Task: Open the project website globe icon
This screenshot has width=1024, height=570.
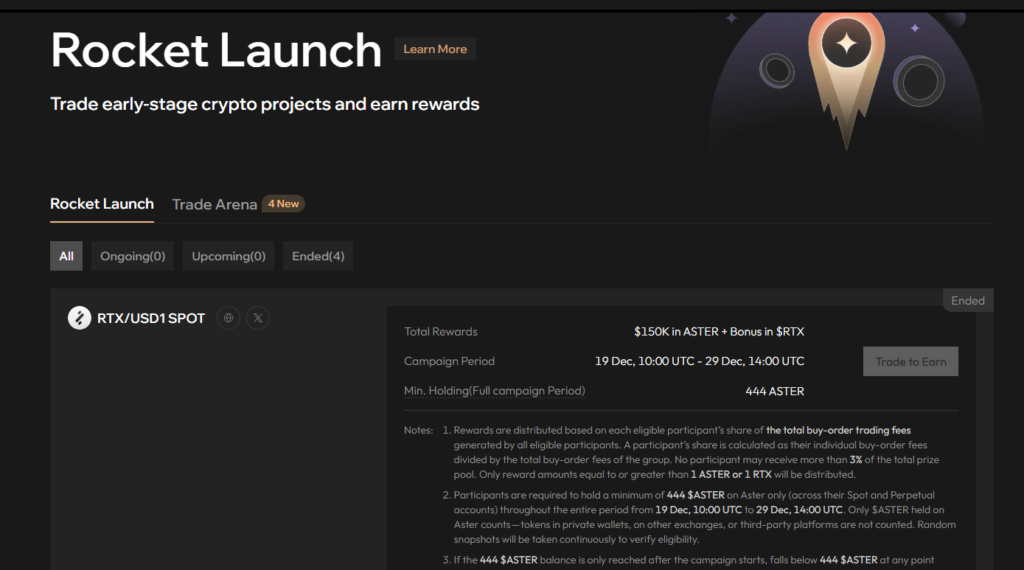Action: coord(228,318)
